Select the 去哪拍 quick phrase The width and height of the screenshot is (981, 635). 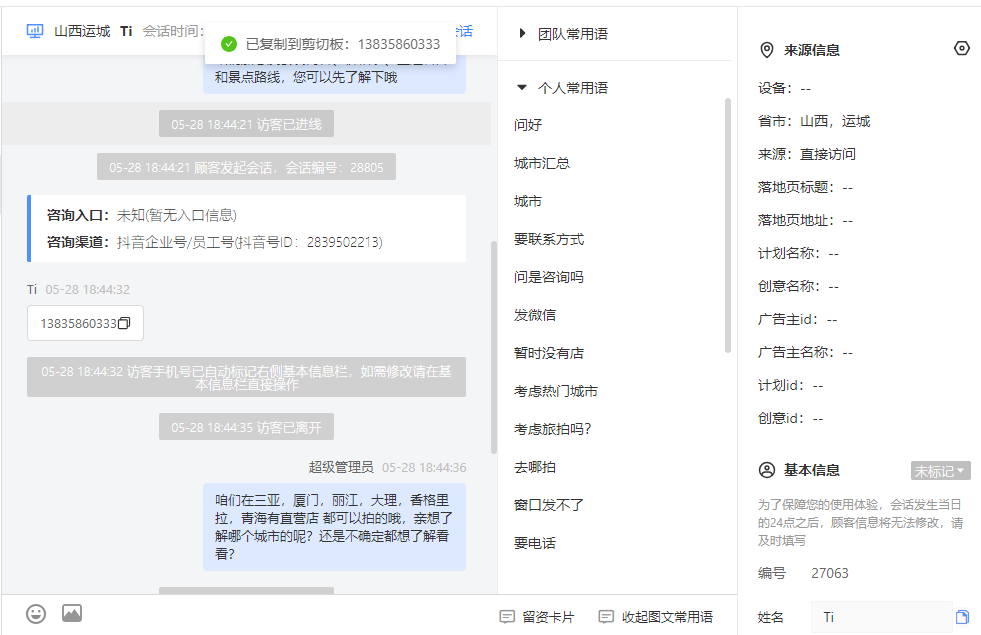coord(535,467)
